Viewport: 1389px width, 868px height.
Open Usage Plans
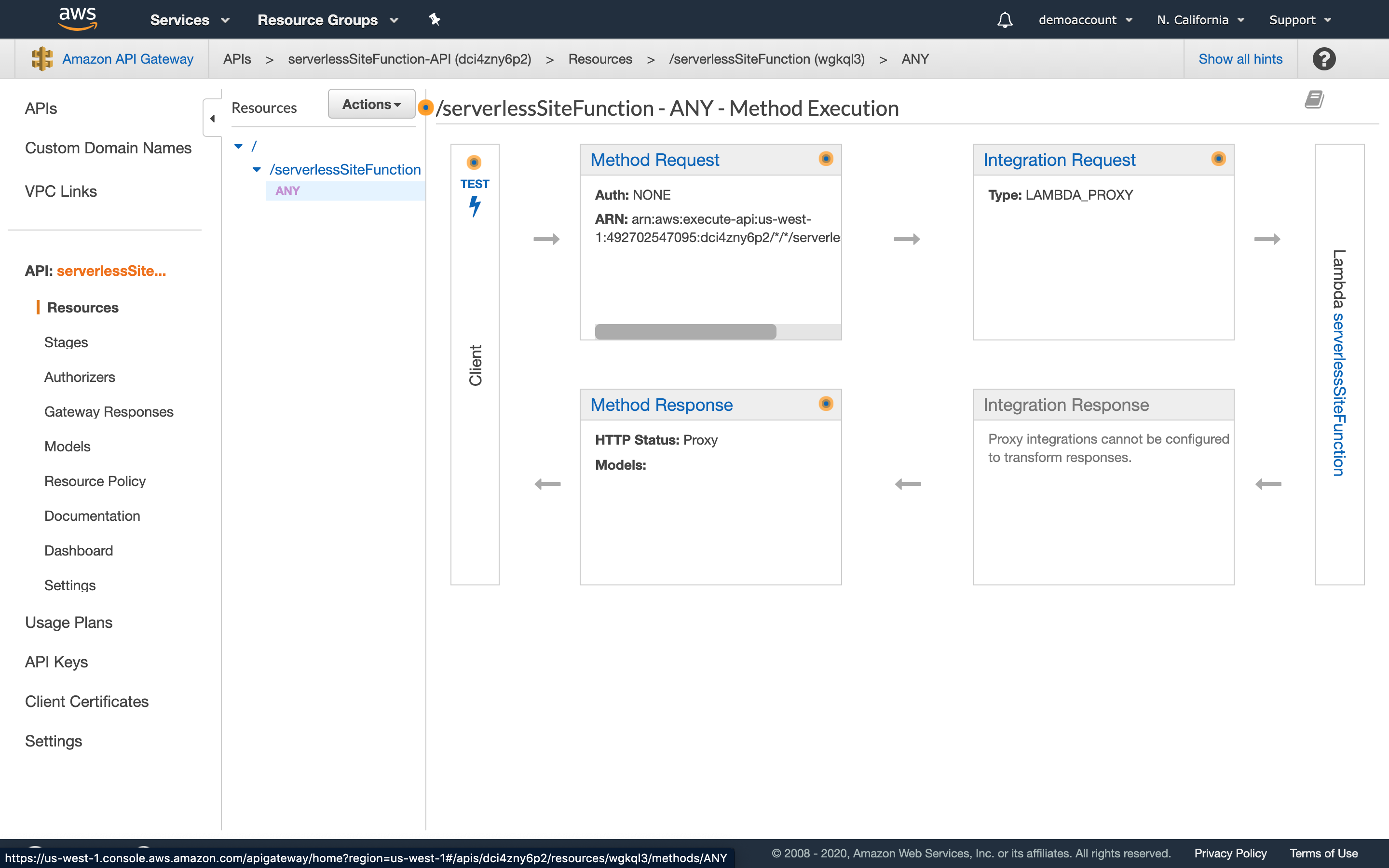[x=68, y=622]
